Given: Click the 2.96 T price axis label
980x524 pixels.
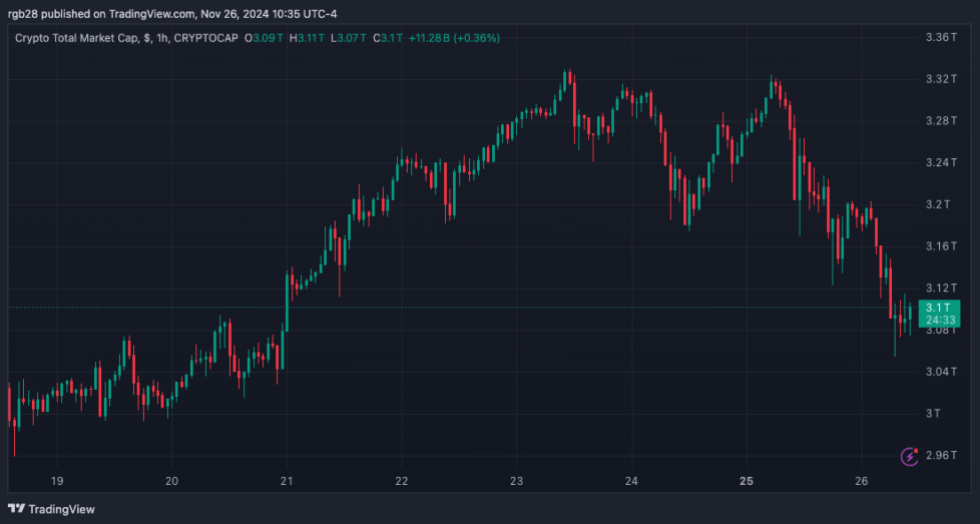Looking at the screenshot, I should coord(943,455).
